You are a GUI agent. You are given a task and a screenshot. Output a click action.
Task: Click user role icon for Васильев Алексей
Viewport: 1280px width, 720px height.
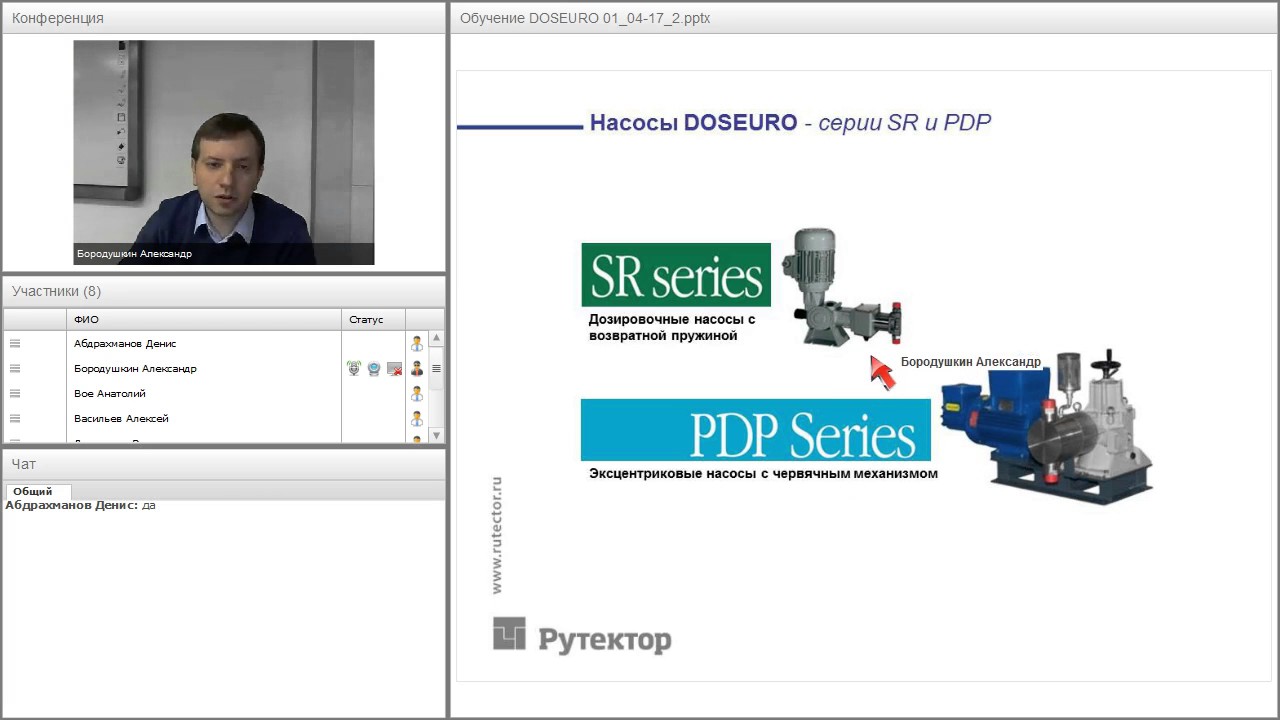tap(417, 418)
